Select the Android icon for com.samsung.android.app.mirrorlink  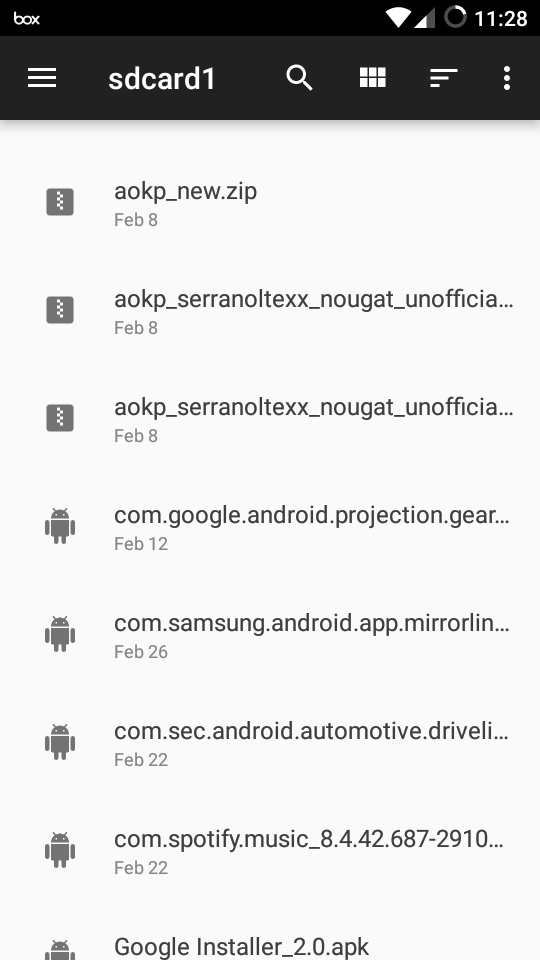pos(60,634)
